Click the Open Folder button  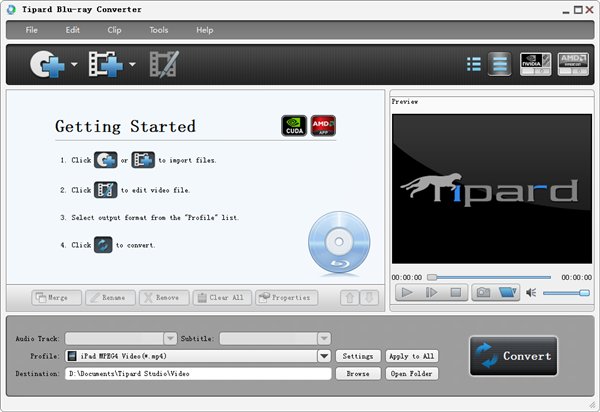pos(412,374)
